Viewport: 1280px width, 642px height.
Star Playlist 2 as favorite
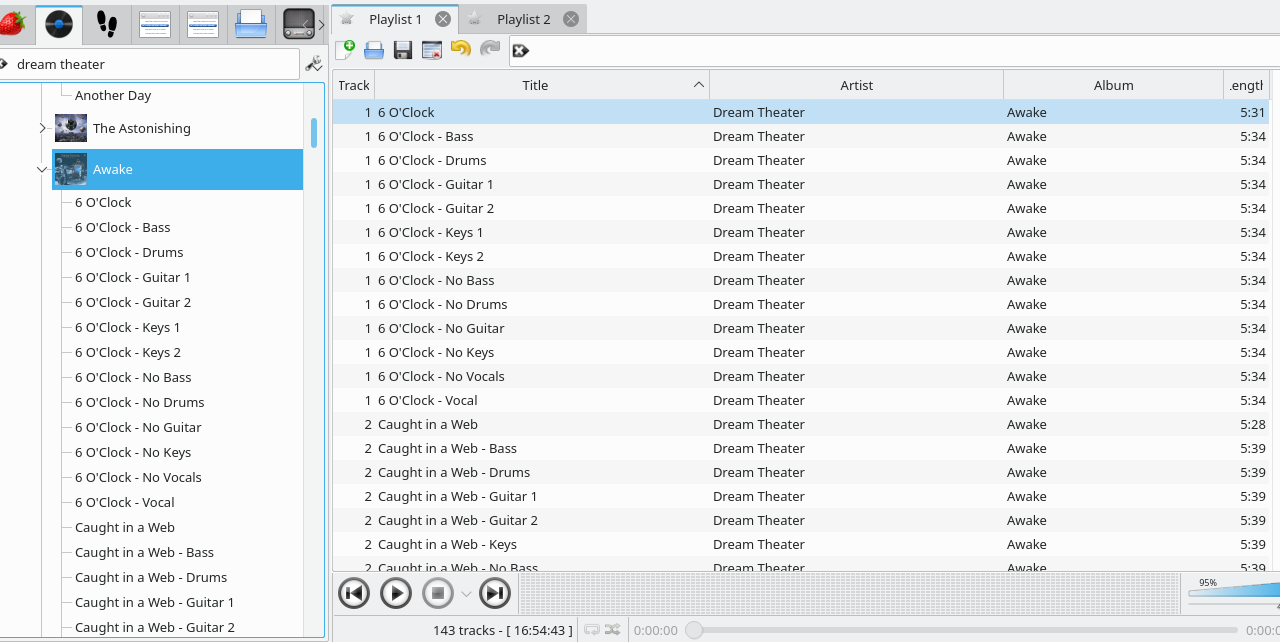tap(474, 18)
